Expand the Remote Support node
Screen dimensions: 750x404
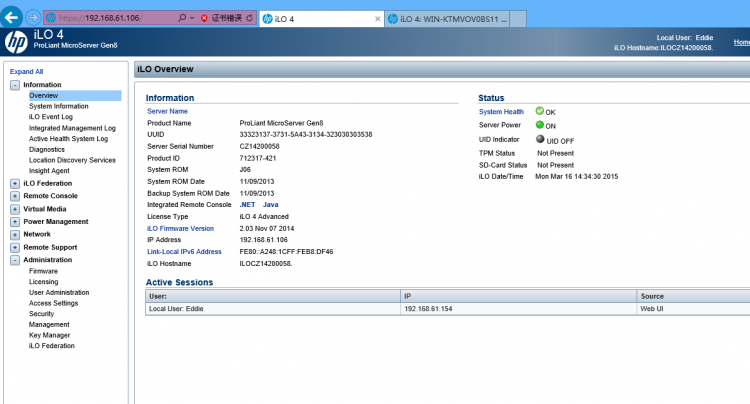click(x=15, y=248)
